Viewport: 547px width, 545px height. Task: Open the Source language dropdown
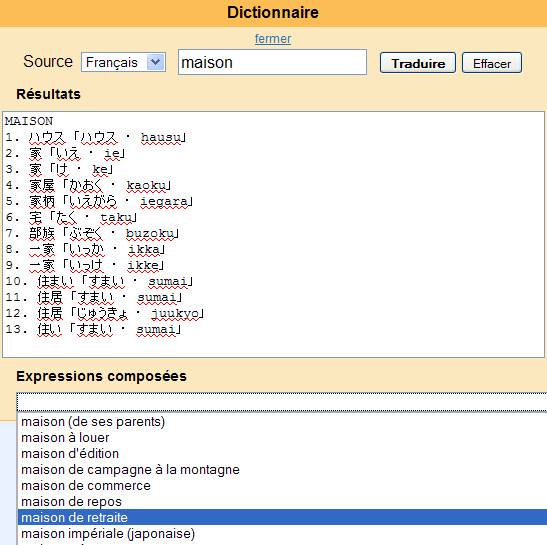pos(123,62)
